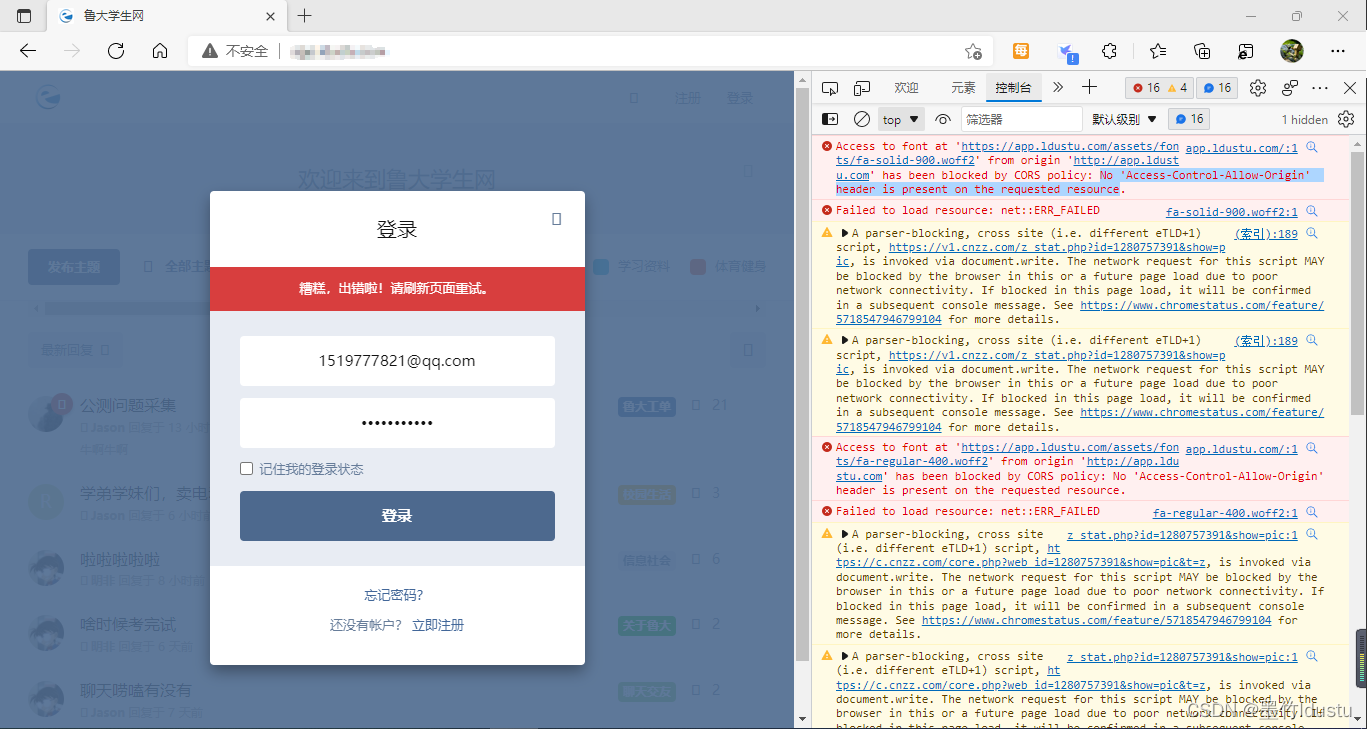
Task: Click the IE mode page icon
Action: coord(1246,51)
